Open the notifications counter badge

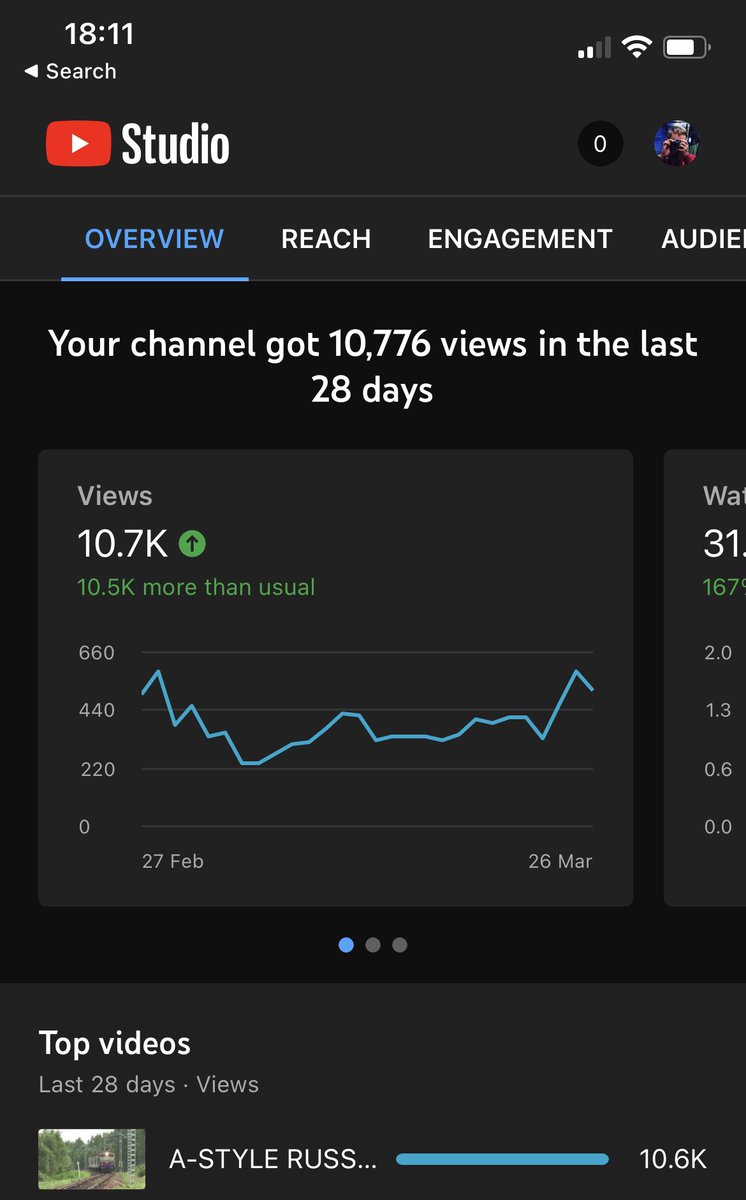(600, 144)
